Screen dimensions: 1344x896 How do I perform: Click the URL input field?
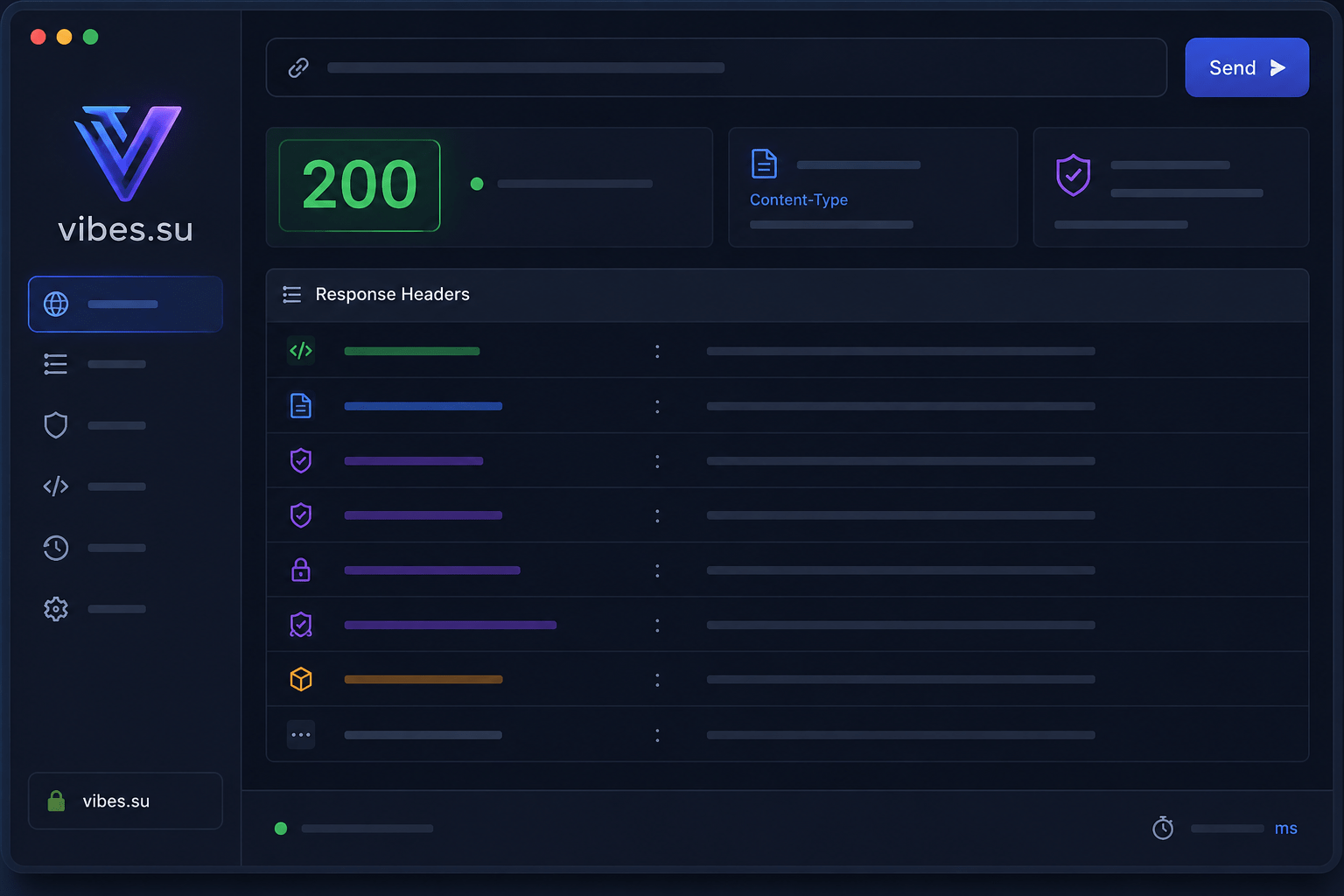716,67
